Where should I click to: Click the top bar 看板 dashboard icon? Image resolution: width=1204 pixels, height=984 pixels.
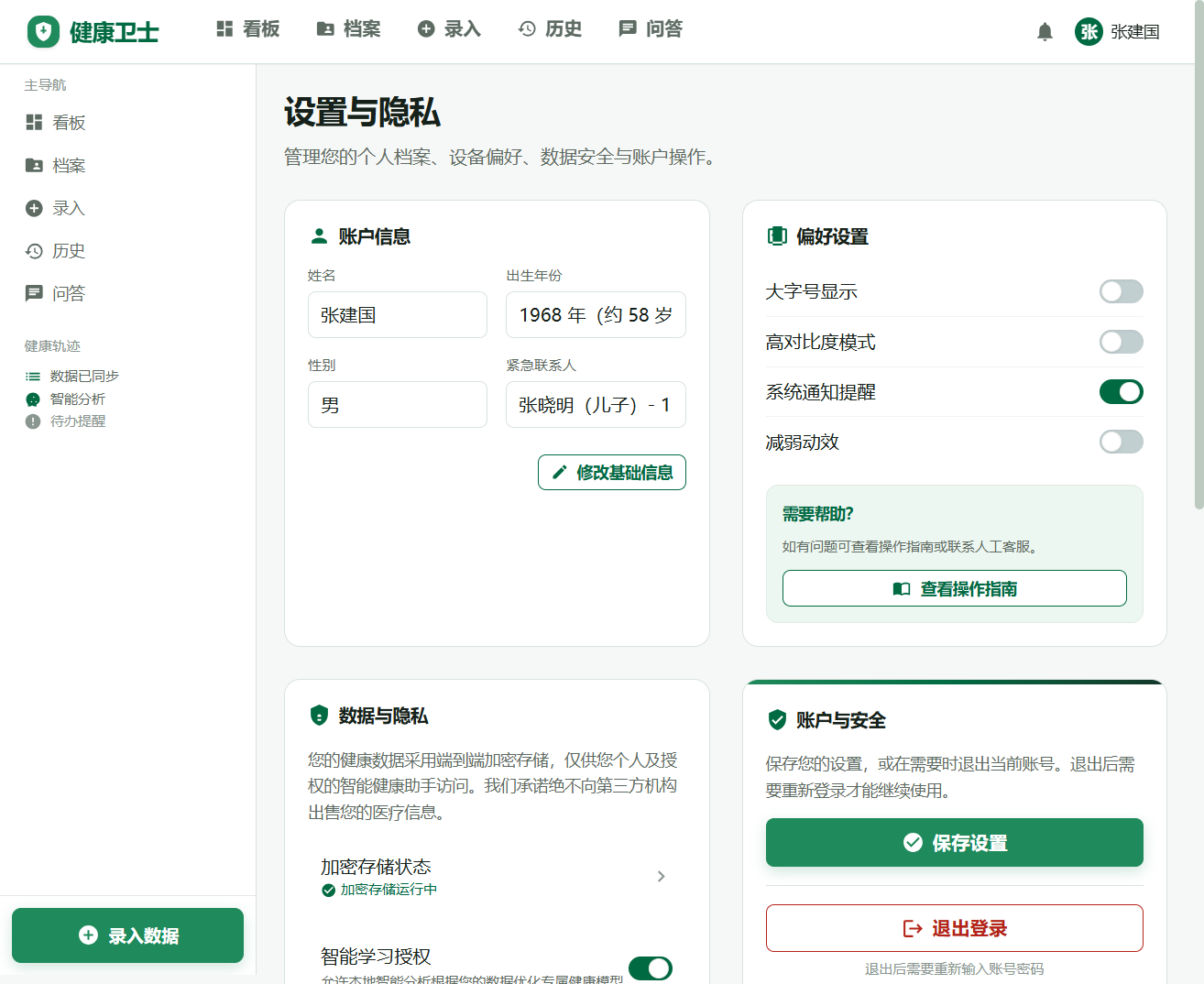224,29
